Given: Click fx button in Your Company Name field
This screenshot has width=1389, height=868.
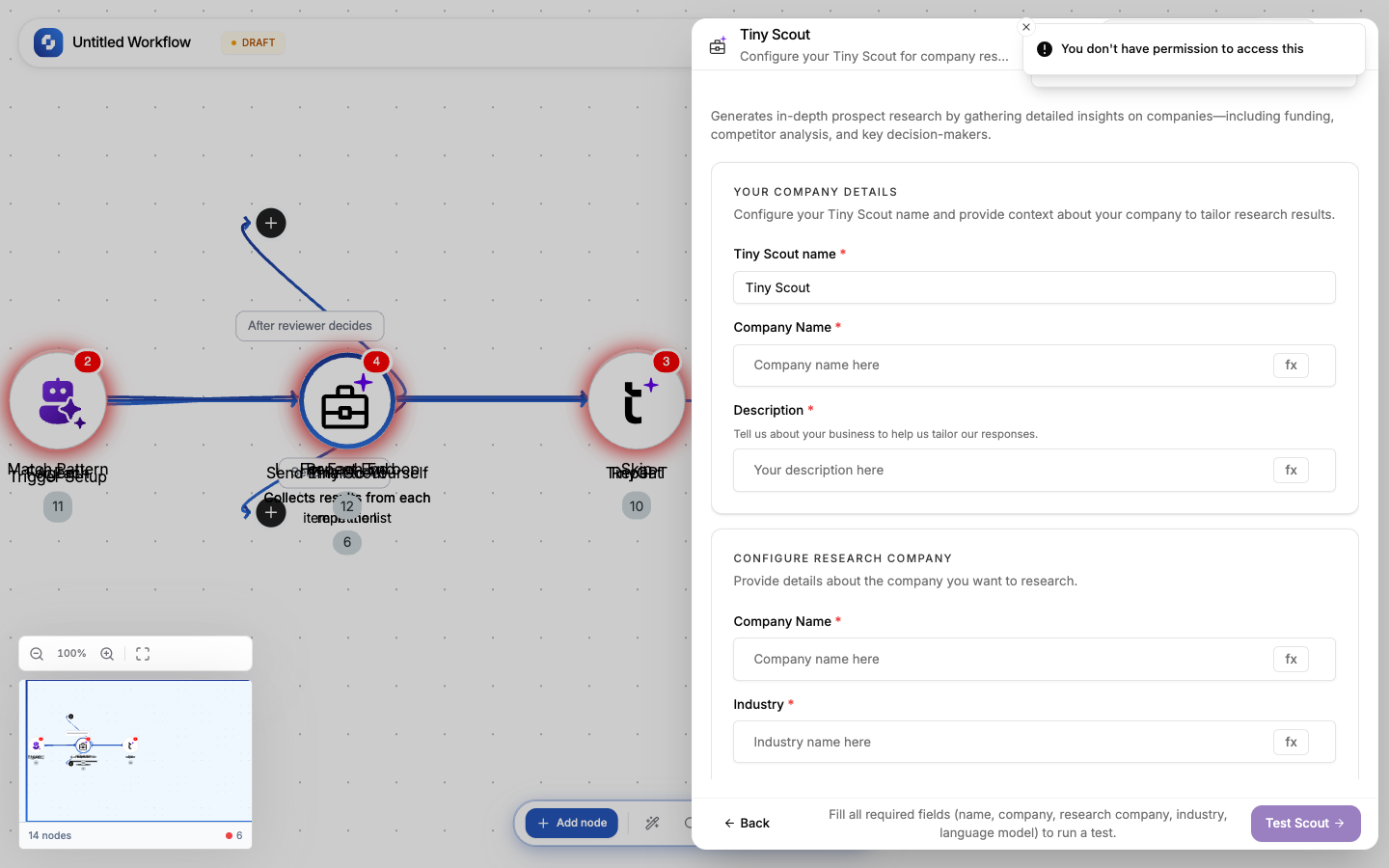Looking at the screenshot, I should coord(1291,366).
